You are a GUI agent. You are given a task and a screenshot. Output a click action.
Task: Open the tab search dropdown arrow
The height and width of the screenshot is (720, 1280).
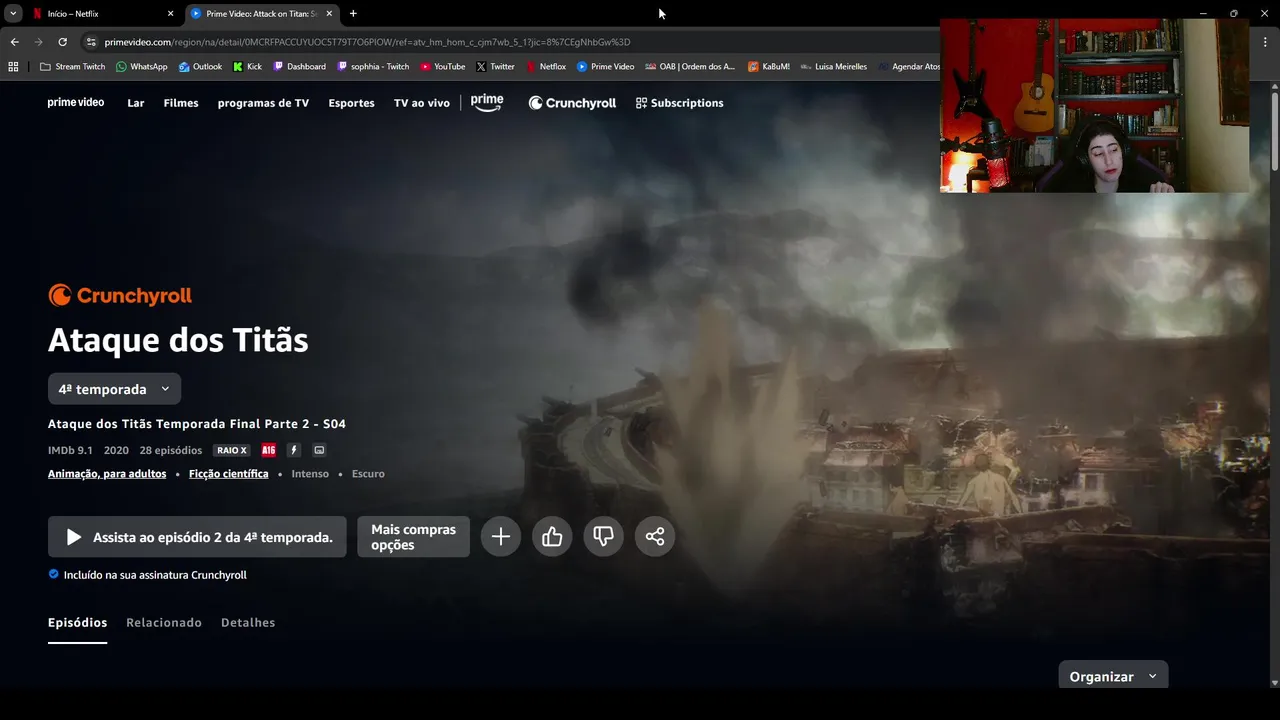click(13, 14)
